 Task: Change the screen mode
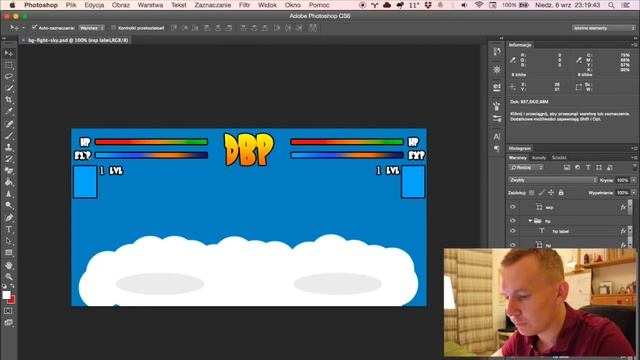coord(8,323)
